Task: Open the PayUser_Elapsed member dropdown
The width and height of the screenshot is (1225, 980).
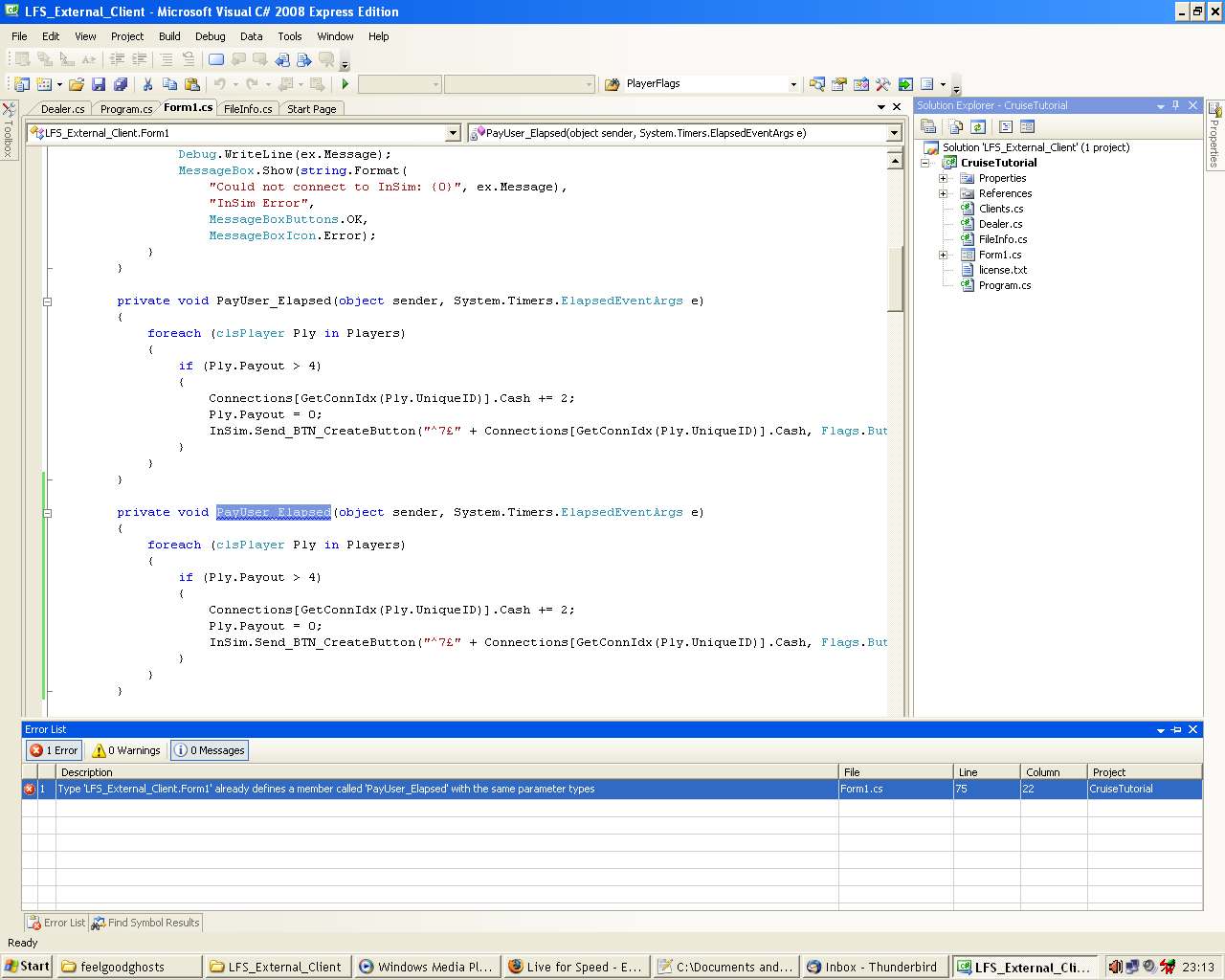Action: coord(894,133)
